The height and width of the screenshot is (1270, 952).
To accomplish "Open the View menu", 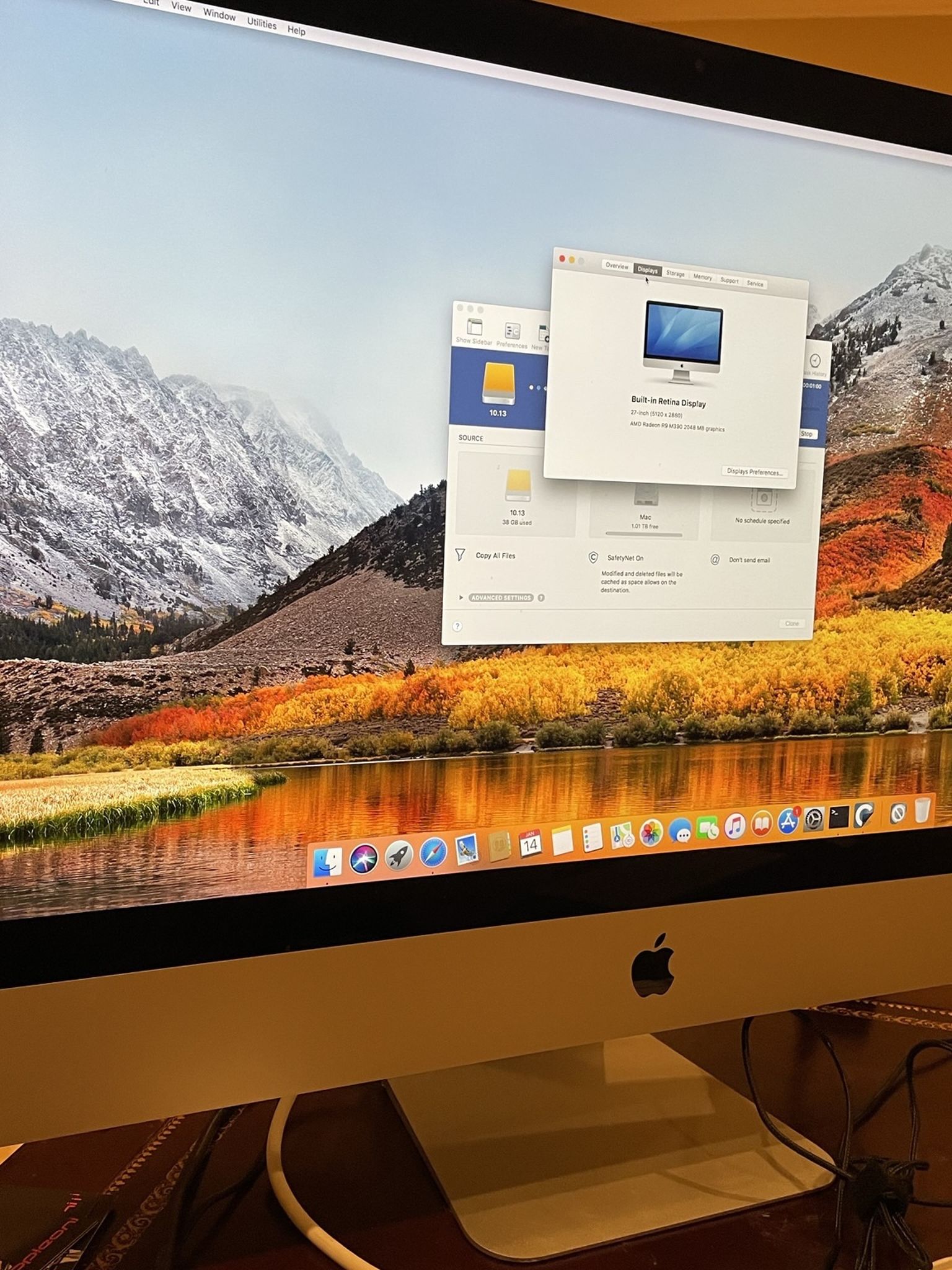I will point(181,7).
